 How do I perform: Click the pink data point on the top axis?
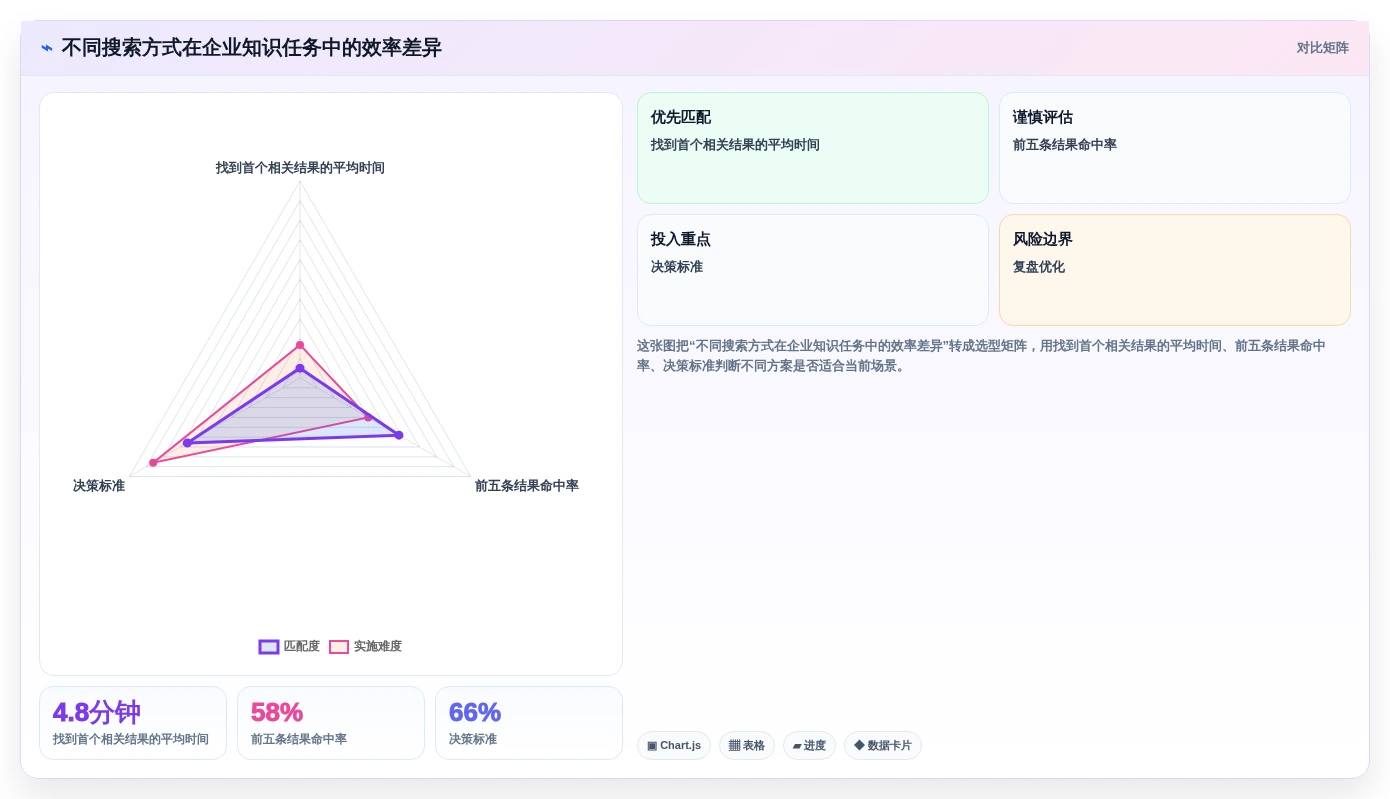[300, 345]
